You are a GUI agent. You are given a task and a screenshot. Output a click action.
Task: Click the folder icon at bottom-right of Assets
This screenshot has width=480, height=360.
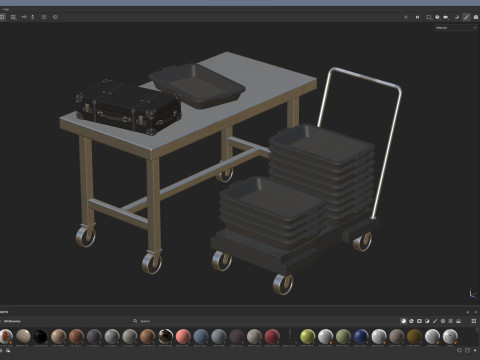[467, 350]
